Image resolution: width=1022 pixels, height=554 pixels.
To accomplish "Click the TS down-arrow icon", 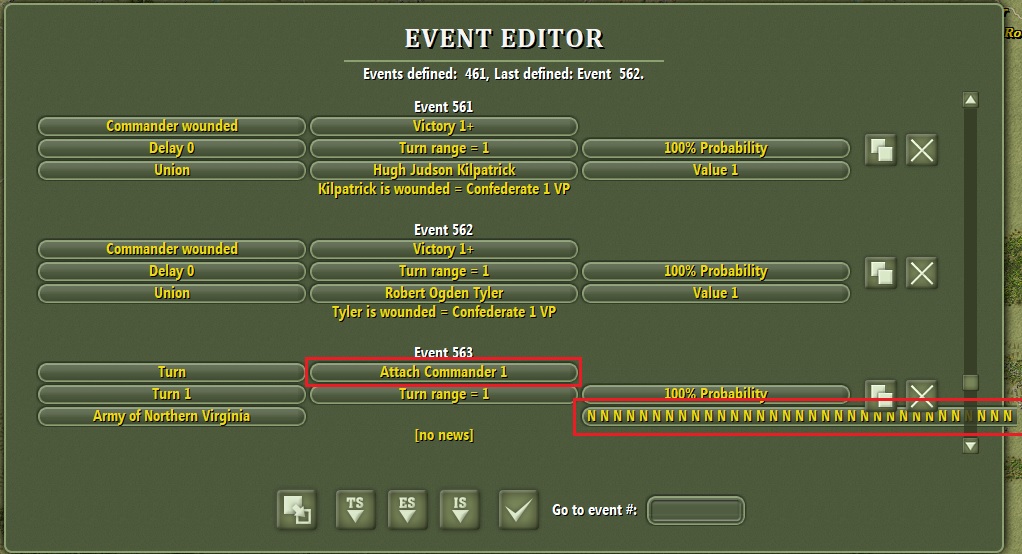I will click(355, 510).
